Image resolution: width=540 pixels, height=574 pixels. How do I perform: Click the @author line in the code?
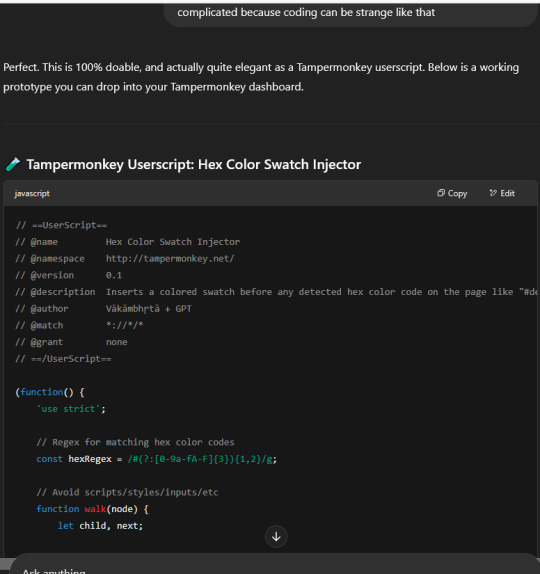click(104, 309)
